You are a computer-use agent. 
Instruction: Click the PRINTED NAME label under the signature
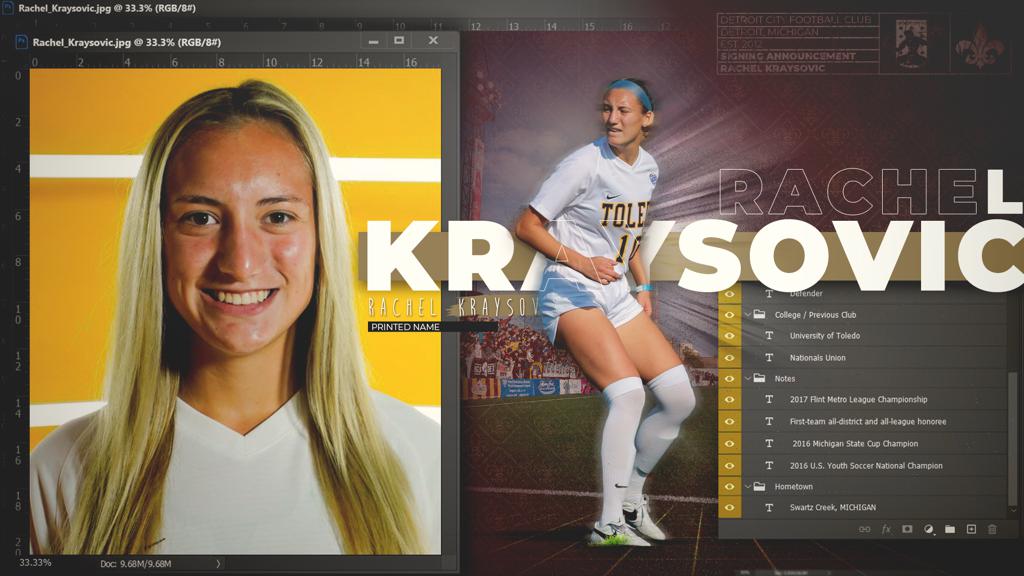(x=405, y=327)
